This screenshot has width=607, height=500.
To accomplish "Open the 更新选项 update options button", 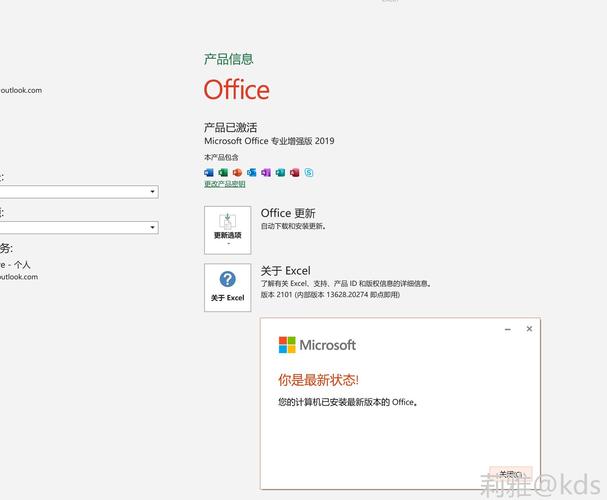I will coord(228,230).
